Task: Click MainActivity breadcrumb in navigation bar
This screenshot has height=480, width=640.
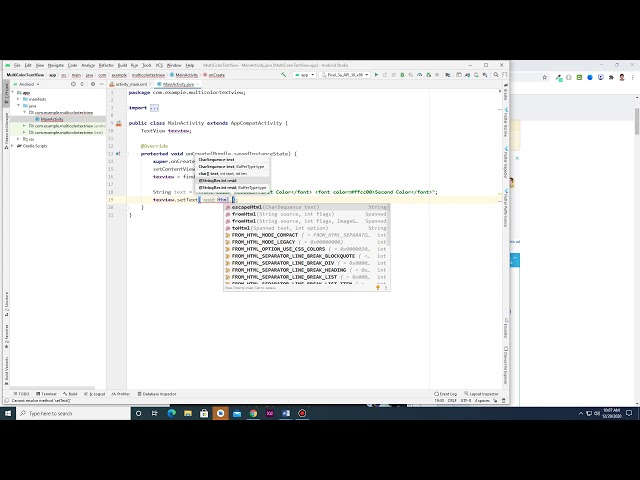Action: [x=184, y=75]
